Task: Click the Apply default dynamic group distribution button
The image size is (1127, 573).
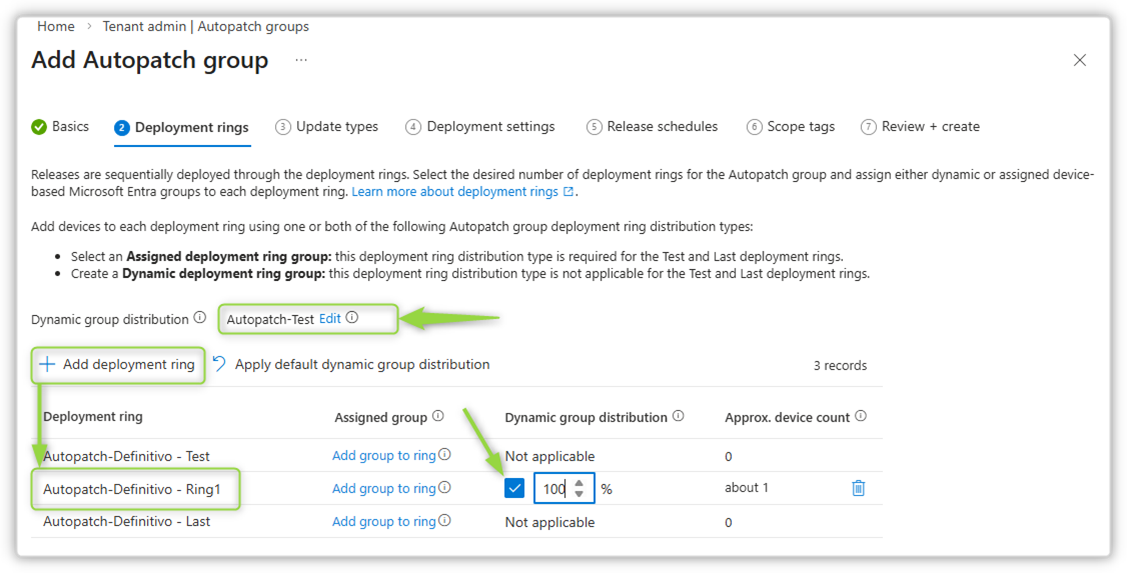Action: (351, 365)
